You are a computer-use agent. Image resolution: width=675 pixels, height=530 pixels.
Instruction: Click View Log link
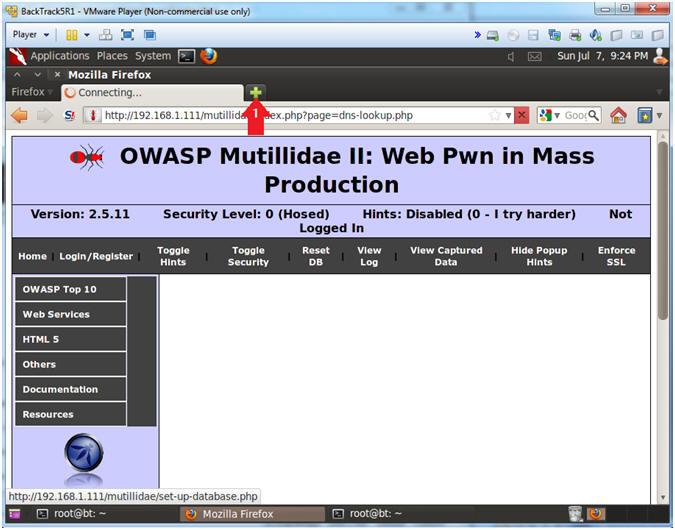pyautogui.click(x=369, y=256)
